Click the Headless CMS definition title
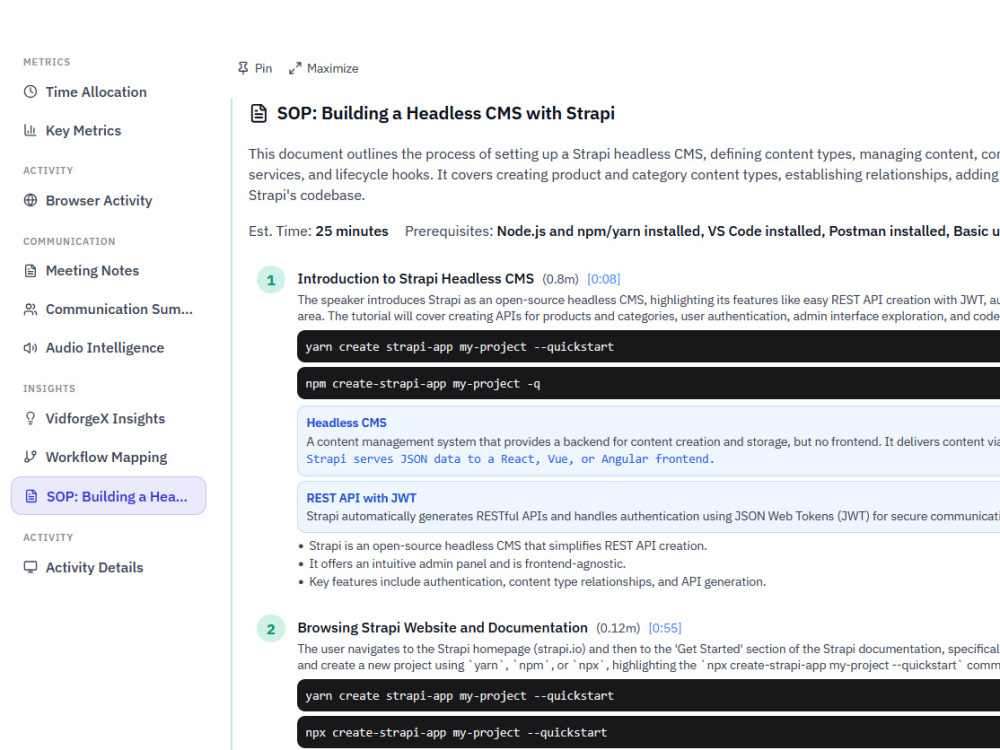The height and width of the screenshot is (750, 1000). (346, 423)
